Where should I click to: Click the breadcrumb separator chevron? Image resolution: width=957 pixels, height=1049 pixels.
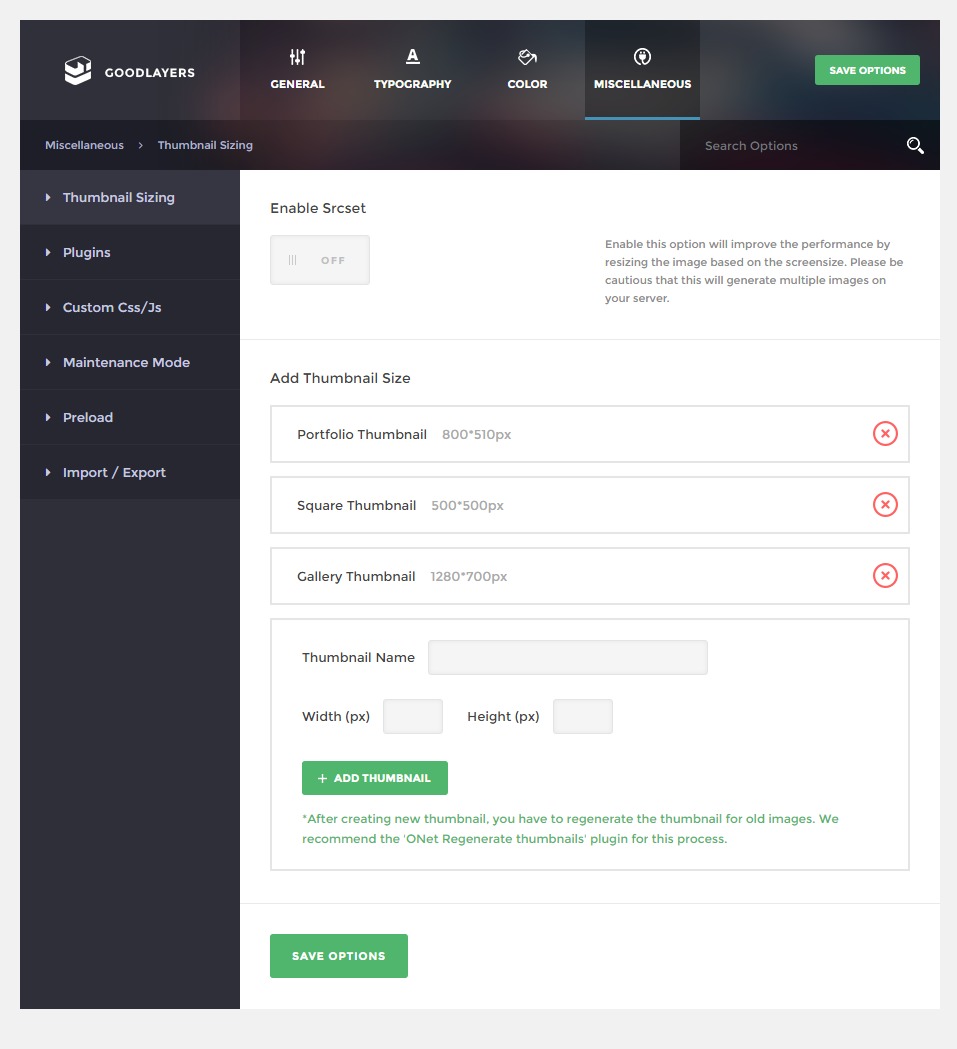141,145
